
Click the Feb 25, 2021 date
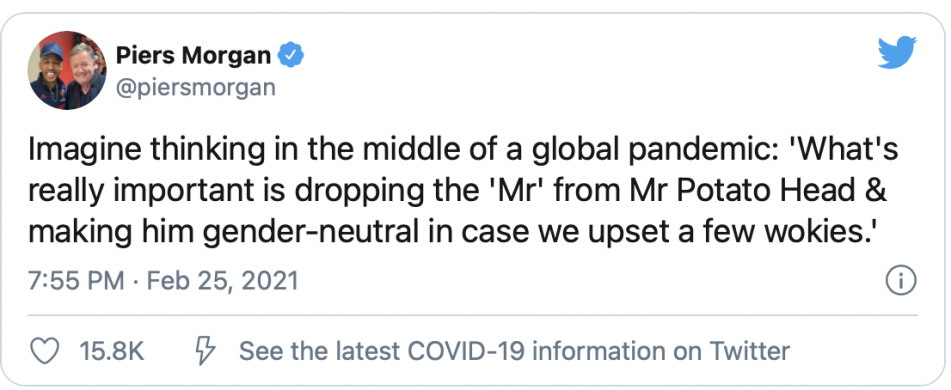click(x=223, y=281)
